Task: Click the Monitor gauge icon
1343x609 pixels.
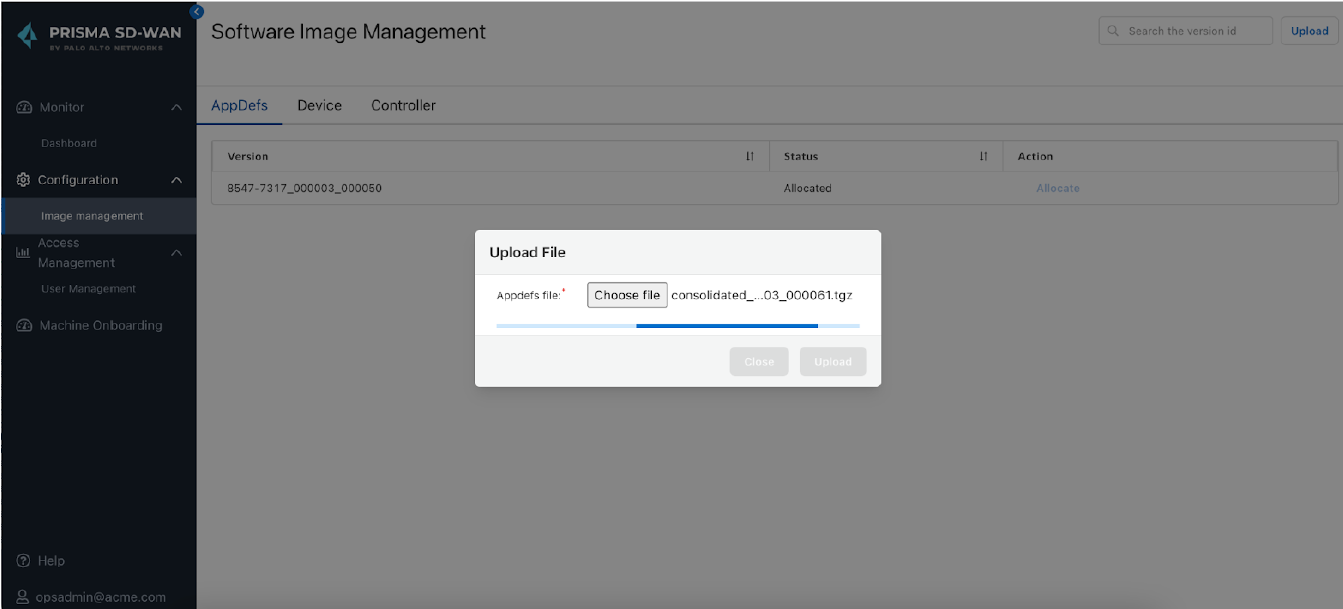Action: pos(24,107)
